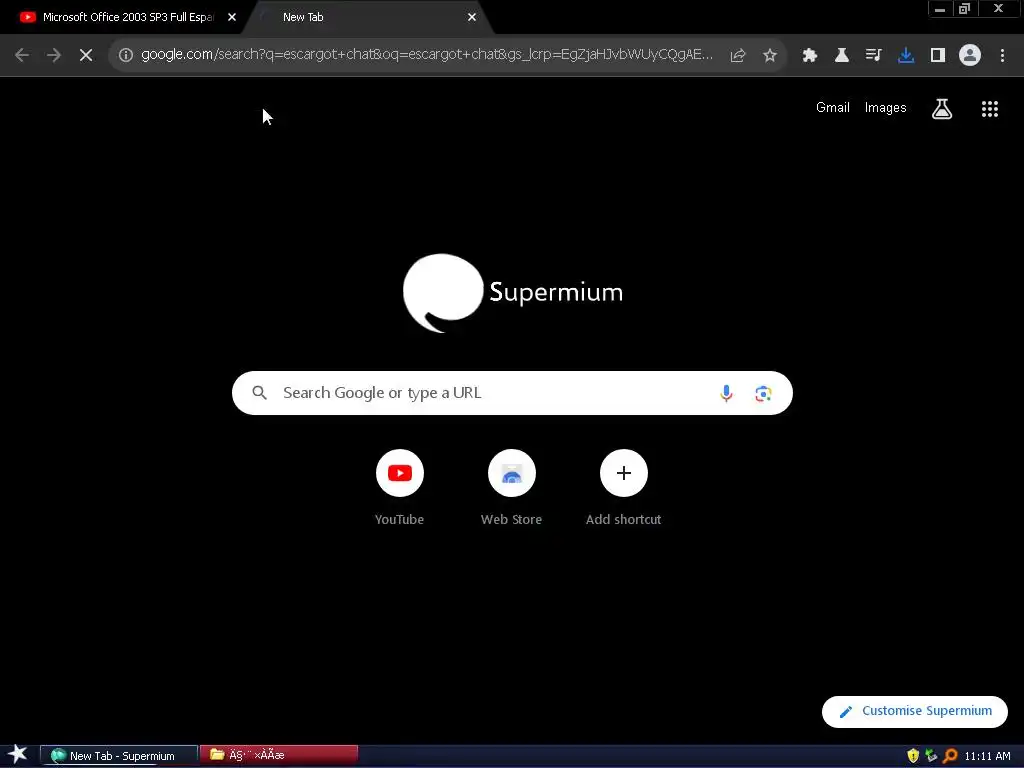Go forward using the forward arrow
Screen dimensions: 1024x768
point(54,55)
